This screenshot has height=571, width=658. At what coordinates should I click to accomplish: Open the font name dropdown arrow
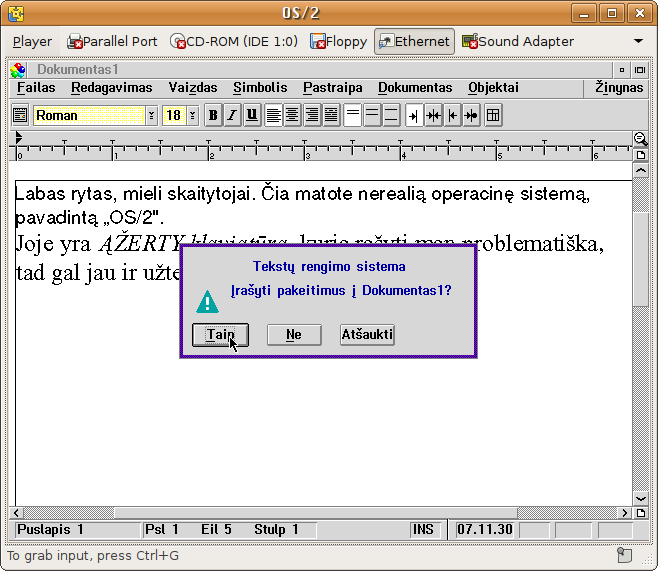(151, 115)
